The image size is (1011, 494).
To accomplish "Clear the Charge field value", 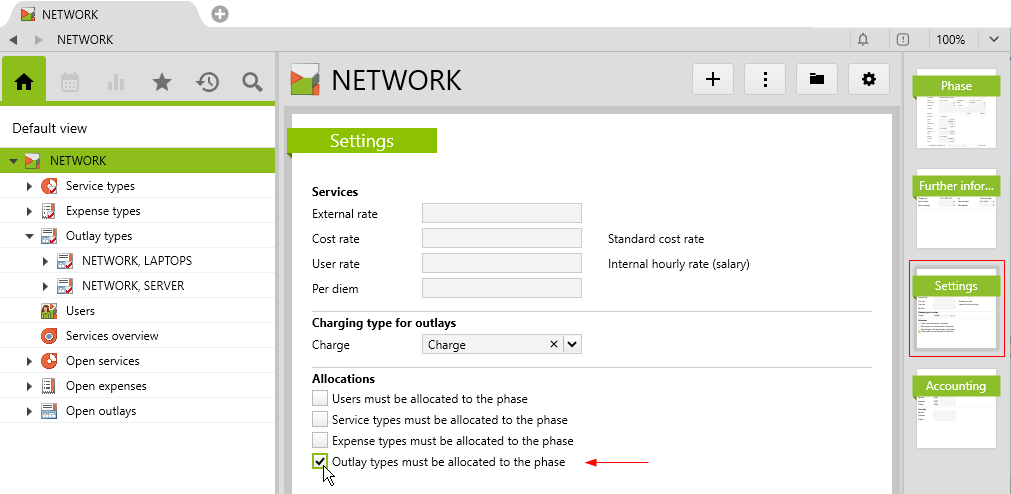I will pos(553,344).
